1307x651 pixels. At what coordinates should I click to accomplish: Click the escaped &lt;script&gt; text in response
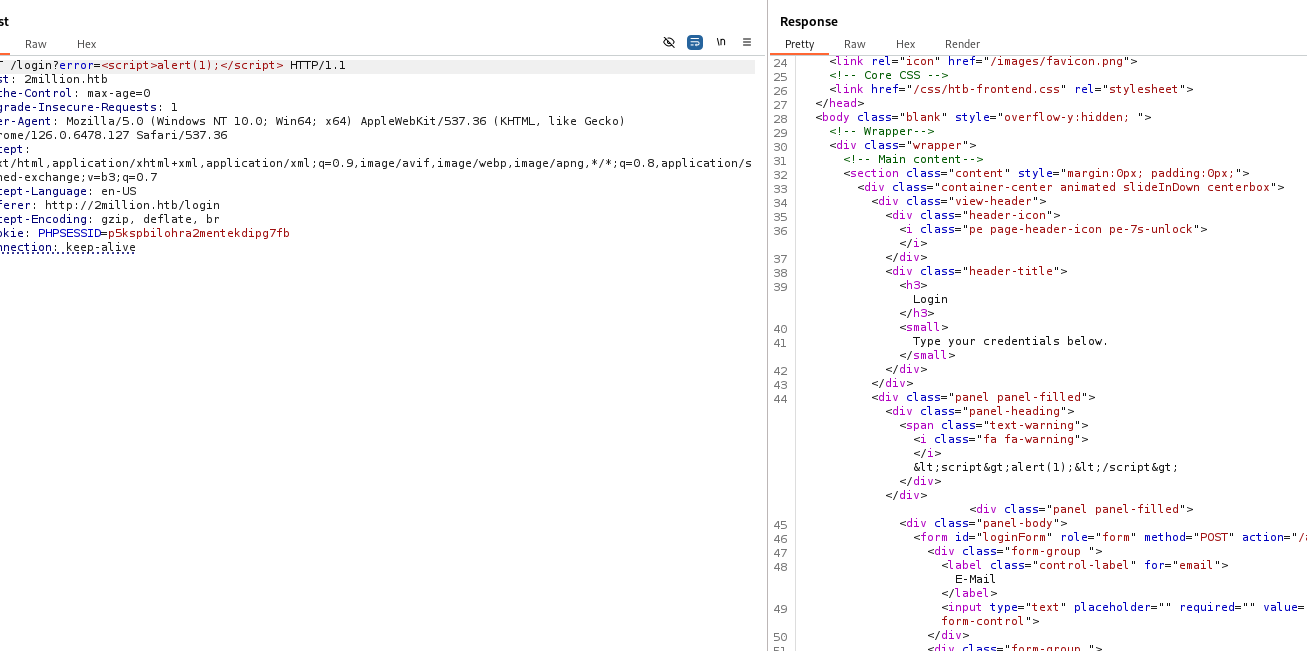tap(1045, 467)
